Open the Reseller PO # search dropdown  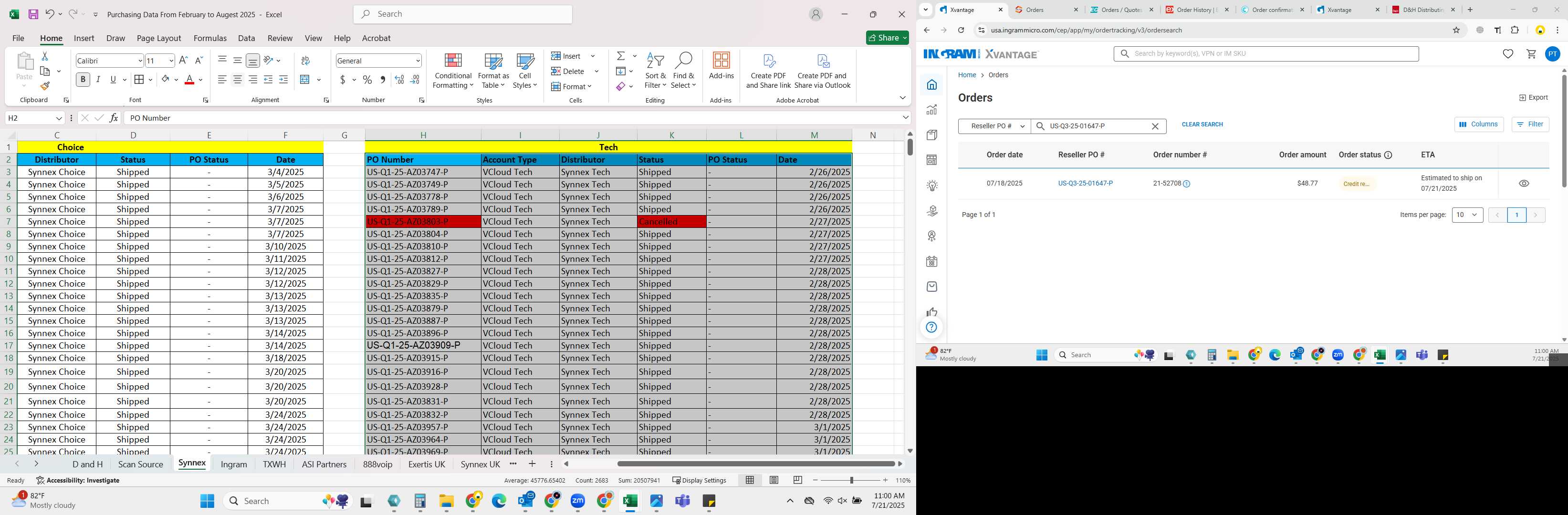[x=994, y=126]
